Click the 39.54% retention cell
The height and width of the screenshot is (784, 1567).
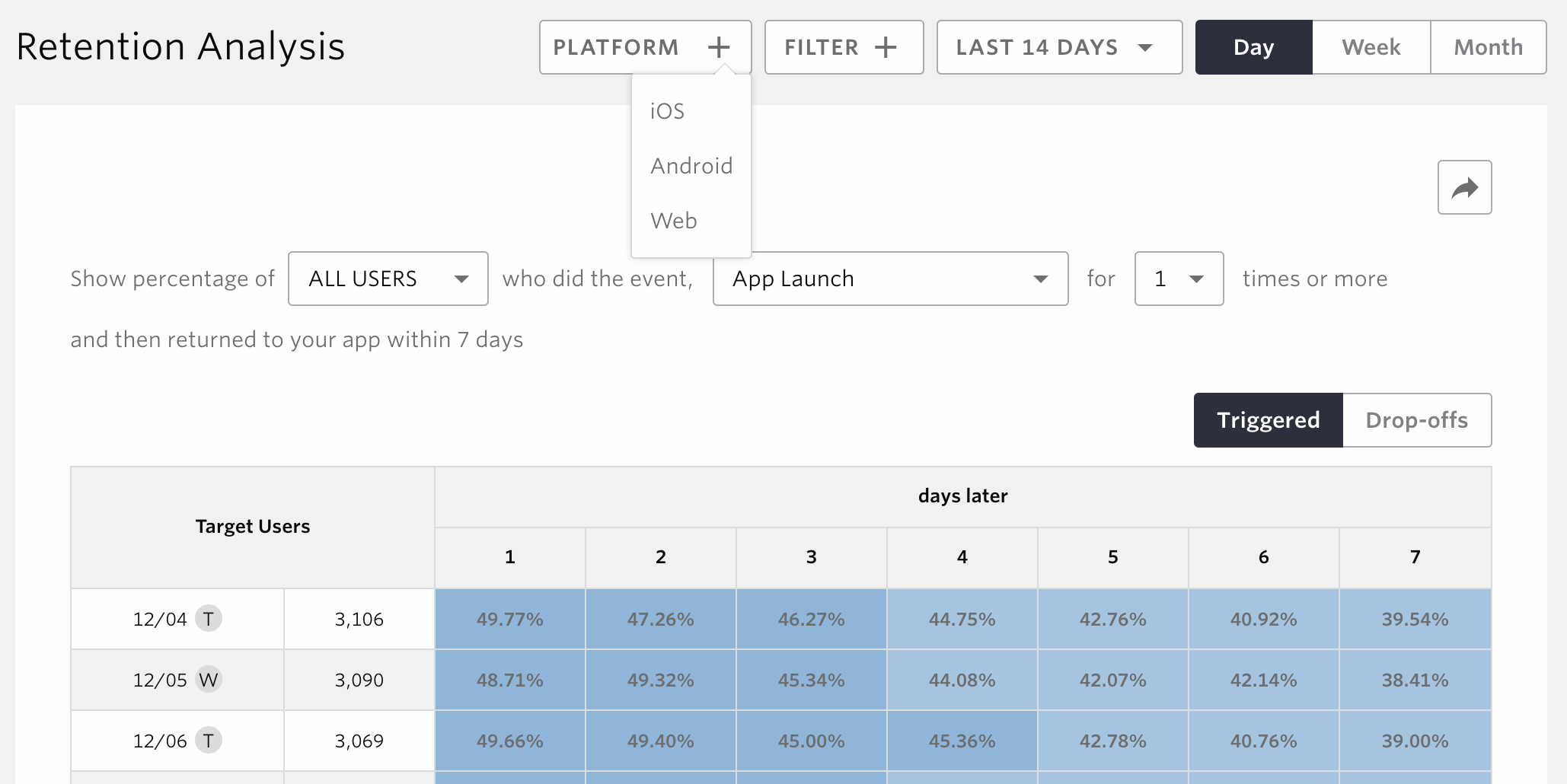point(1415,619)
